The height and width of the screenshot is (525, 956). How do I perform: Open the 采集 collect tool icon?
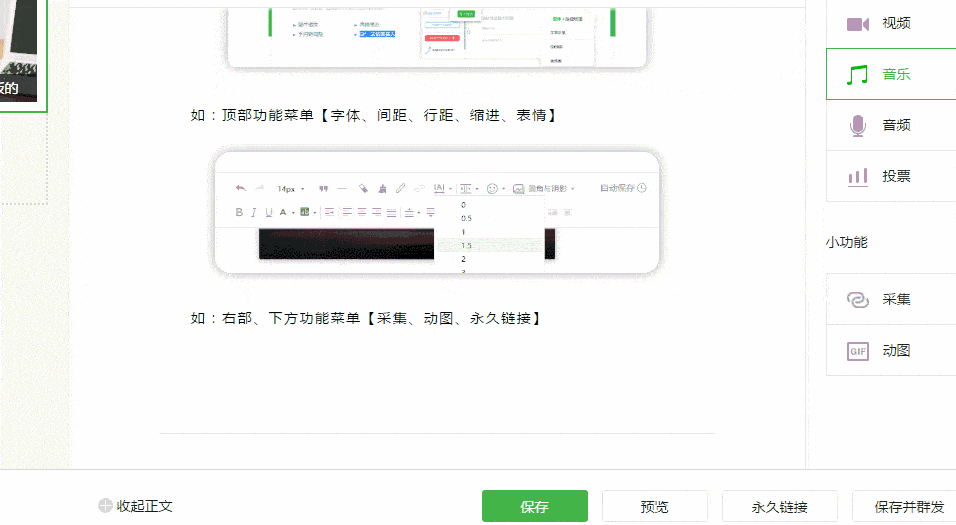tap(857, 299)
